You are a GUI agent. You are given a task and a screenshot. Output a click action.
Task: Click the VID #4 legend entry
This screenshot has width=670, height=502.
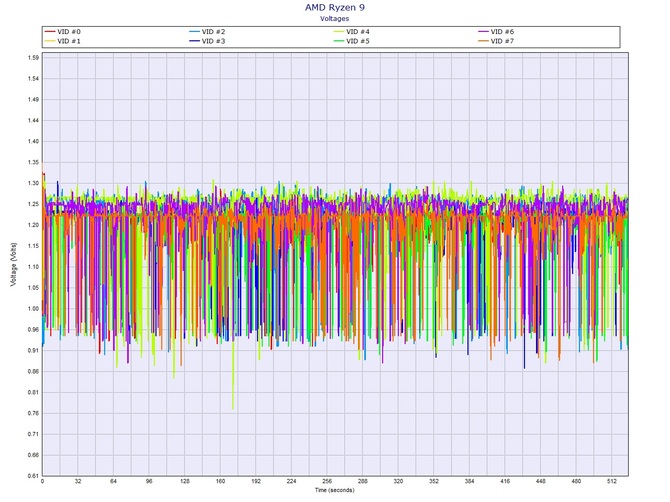(352, 32)
